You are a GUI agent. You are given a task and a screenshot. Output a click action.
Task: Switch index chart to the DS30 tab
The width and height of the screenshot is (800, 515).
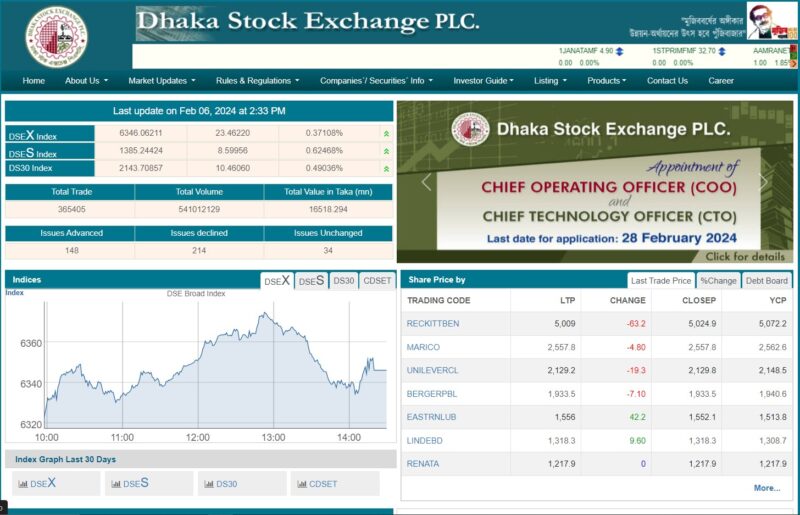[343, 281]
